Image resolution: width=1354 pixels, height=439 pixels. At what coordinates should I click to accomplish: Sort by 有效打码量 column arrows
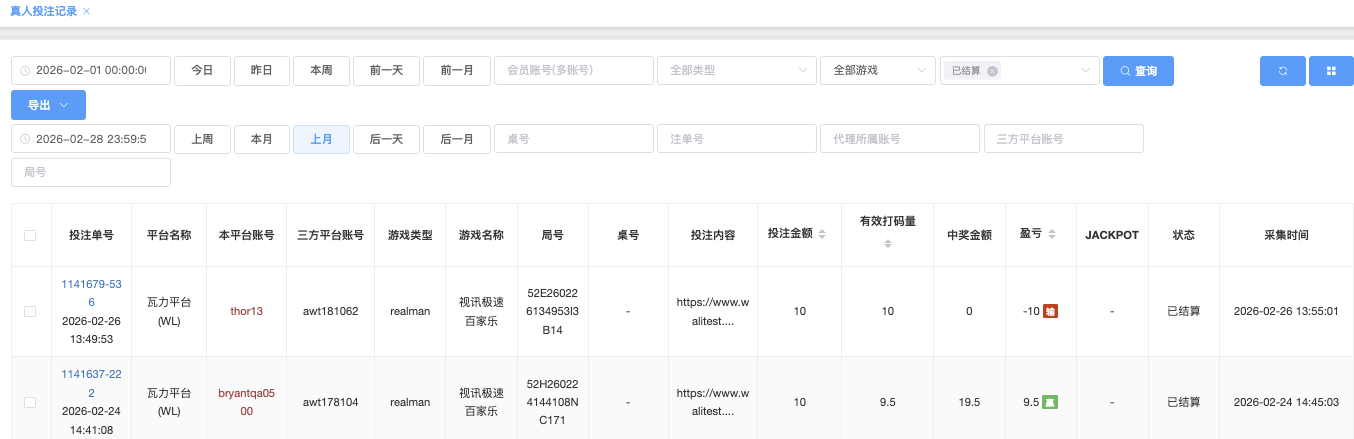888,243
